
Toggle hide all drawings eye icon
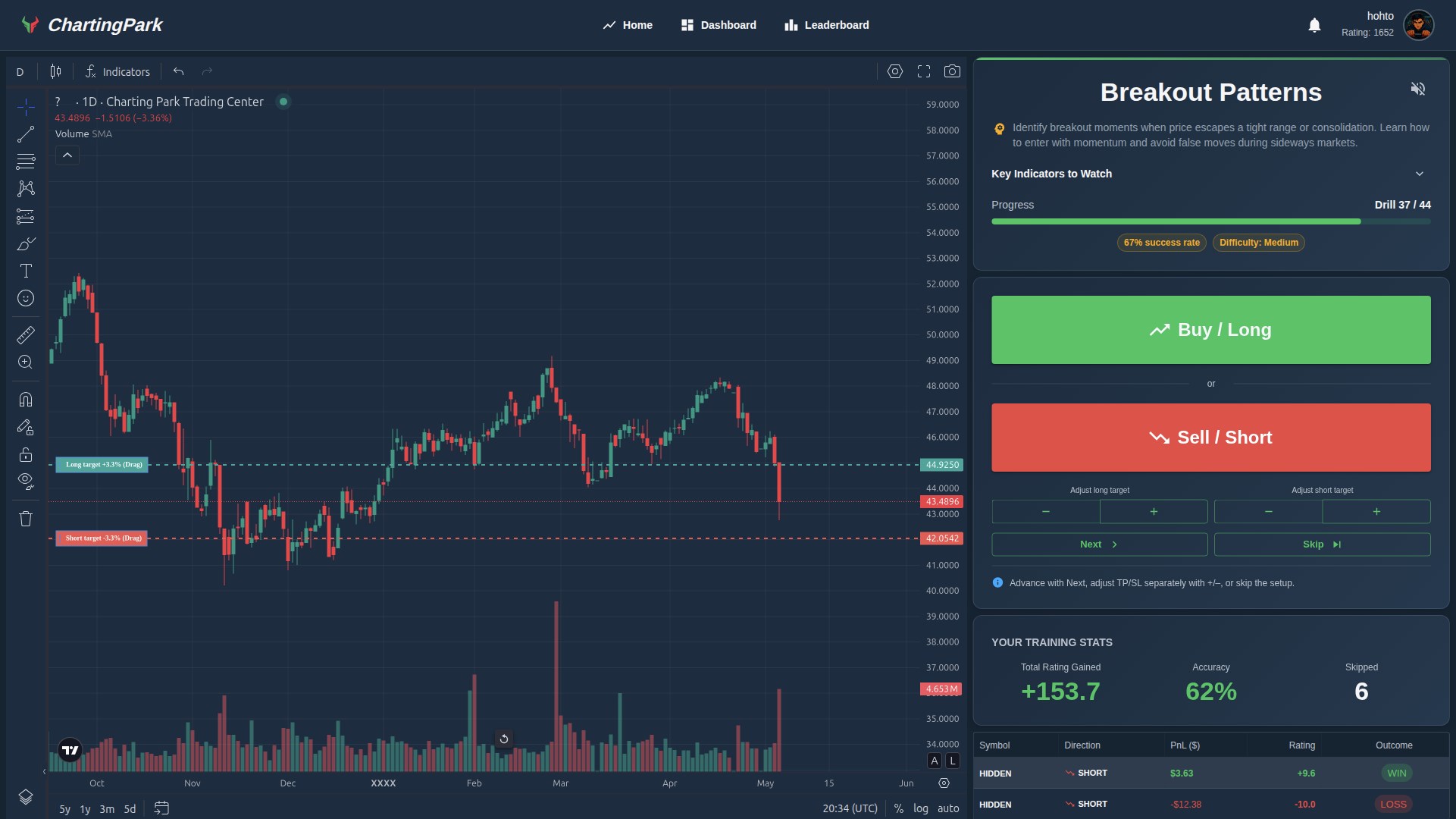(26, 482)
